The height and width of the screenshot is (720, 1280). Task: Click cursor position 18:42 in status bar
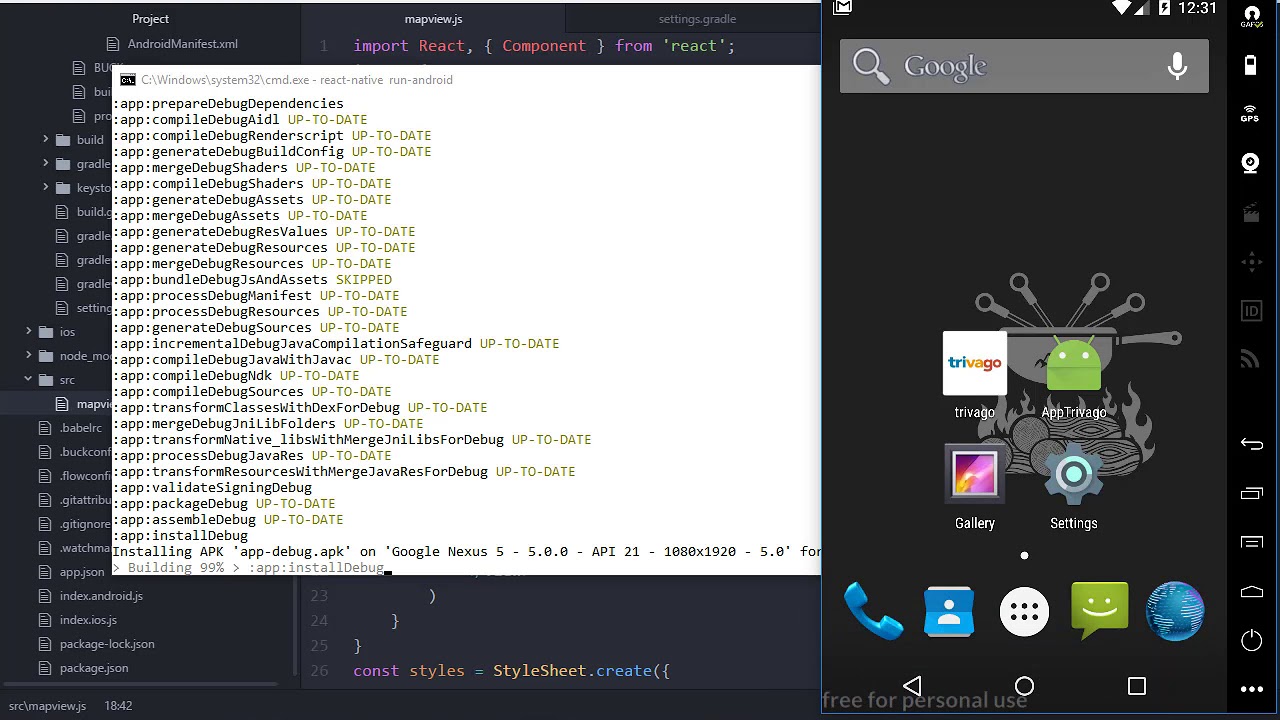[x=118, y=706]
